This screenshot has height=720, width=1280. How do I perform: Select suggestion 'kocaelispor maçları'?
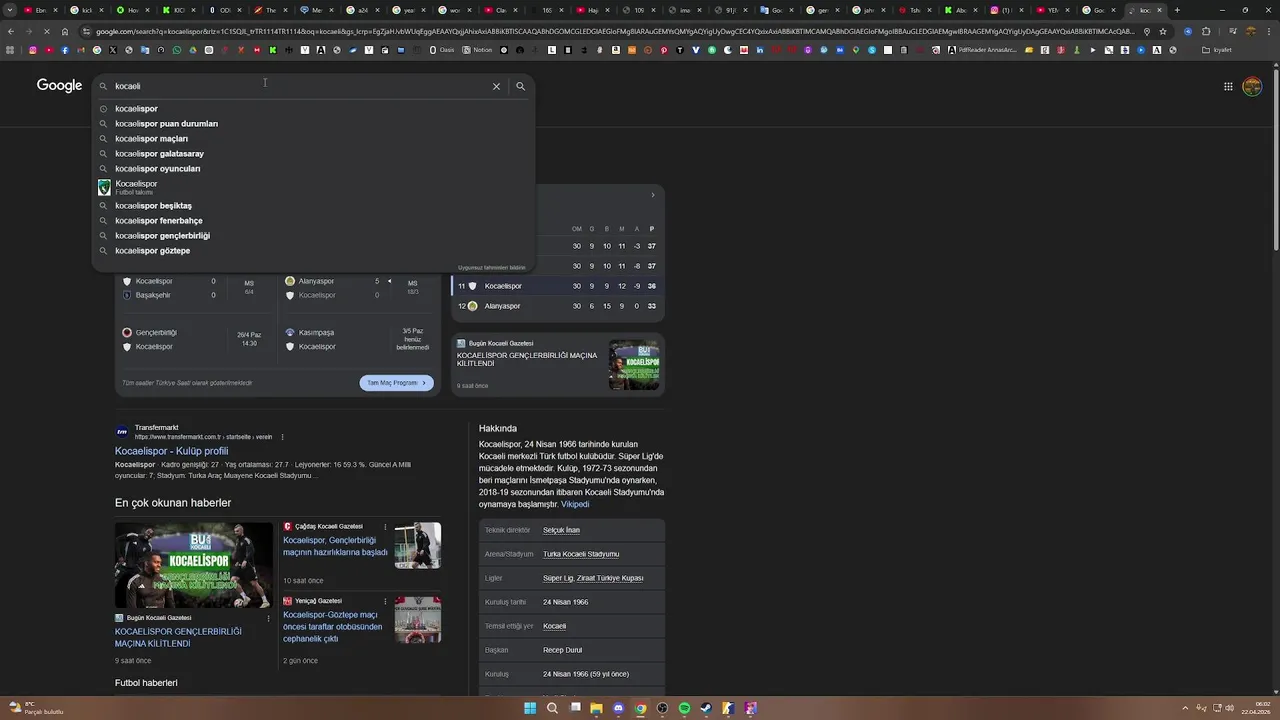click(x=313, y=139)
